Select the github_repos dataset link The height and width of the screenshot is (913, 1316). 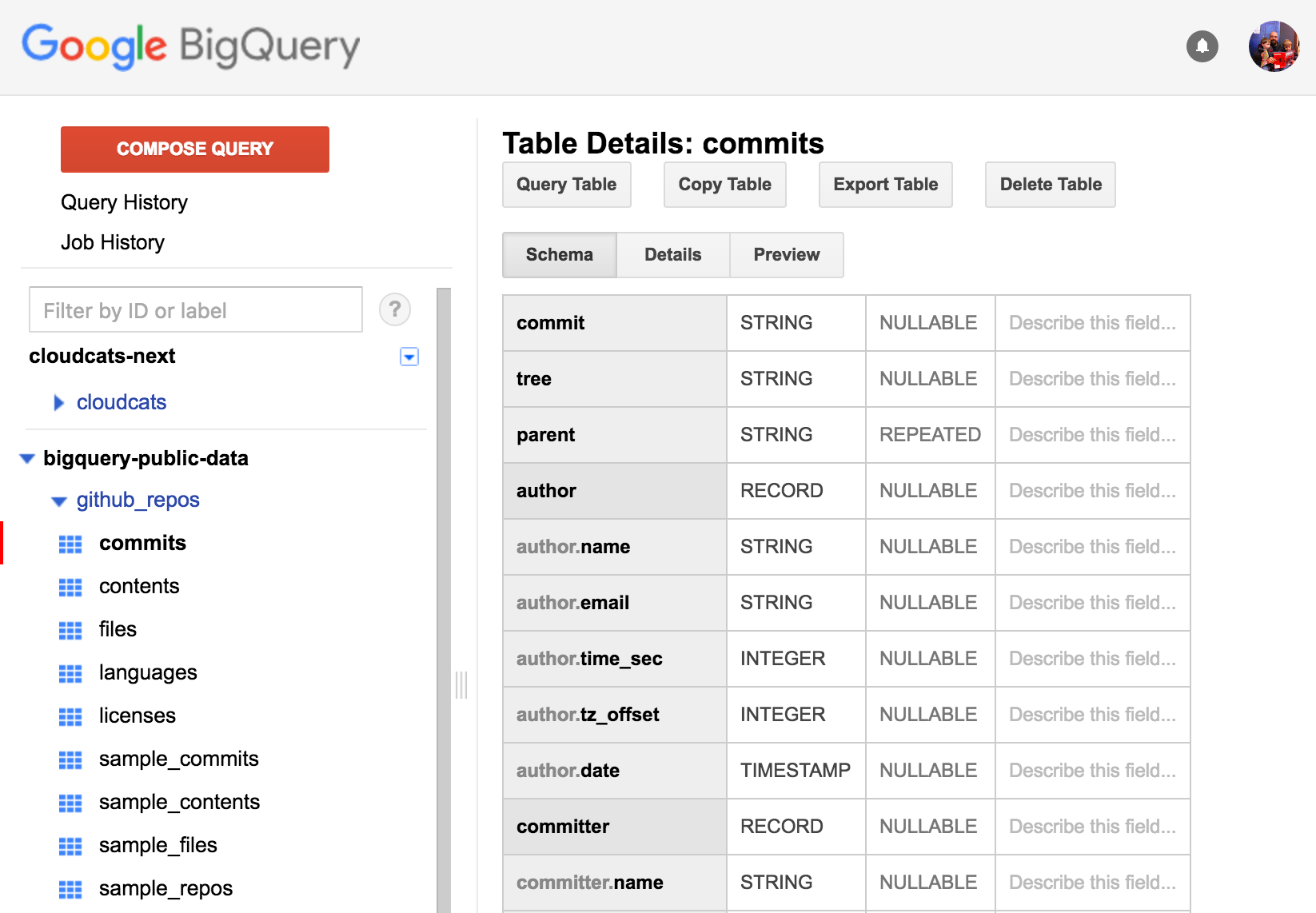138,500
